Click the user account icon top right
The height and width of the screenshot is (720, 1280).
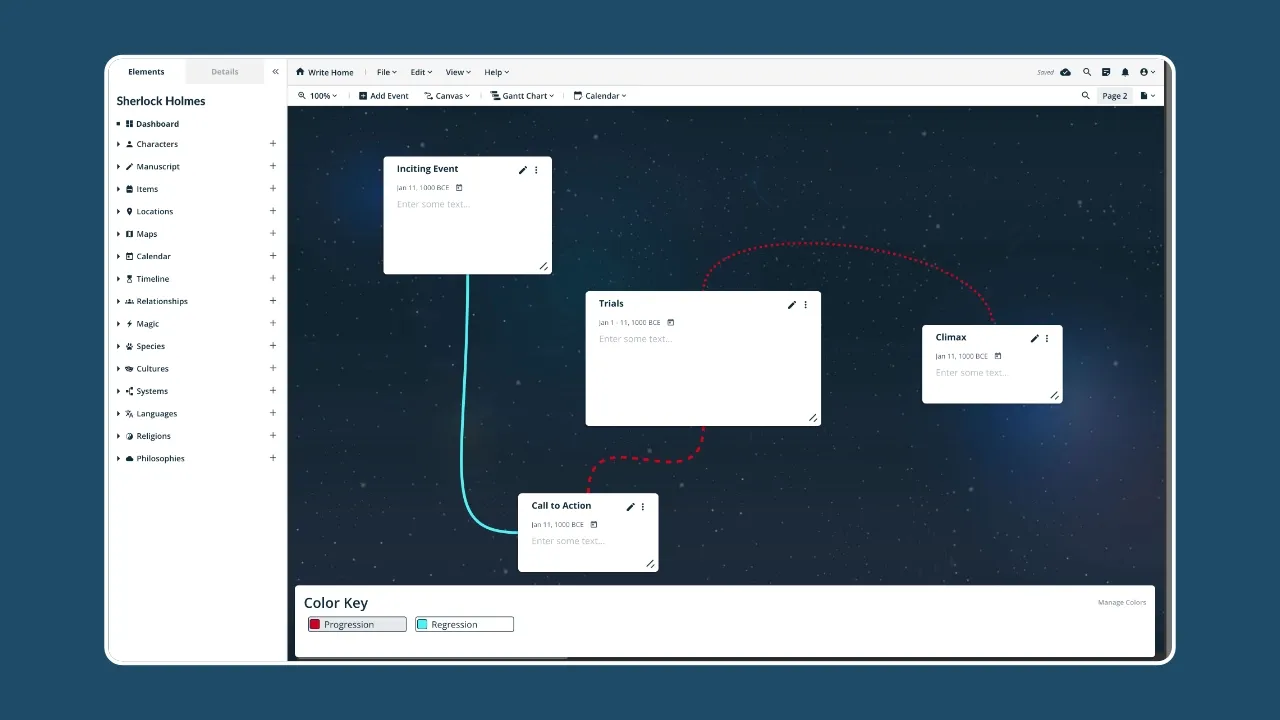[x=1146, y=71]
